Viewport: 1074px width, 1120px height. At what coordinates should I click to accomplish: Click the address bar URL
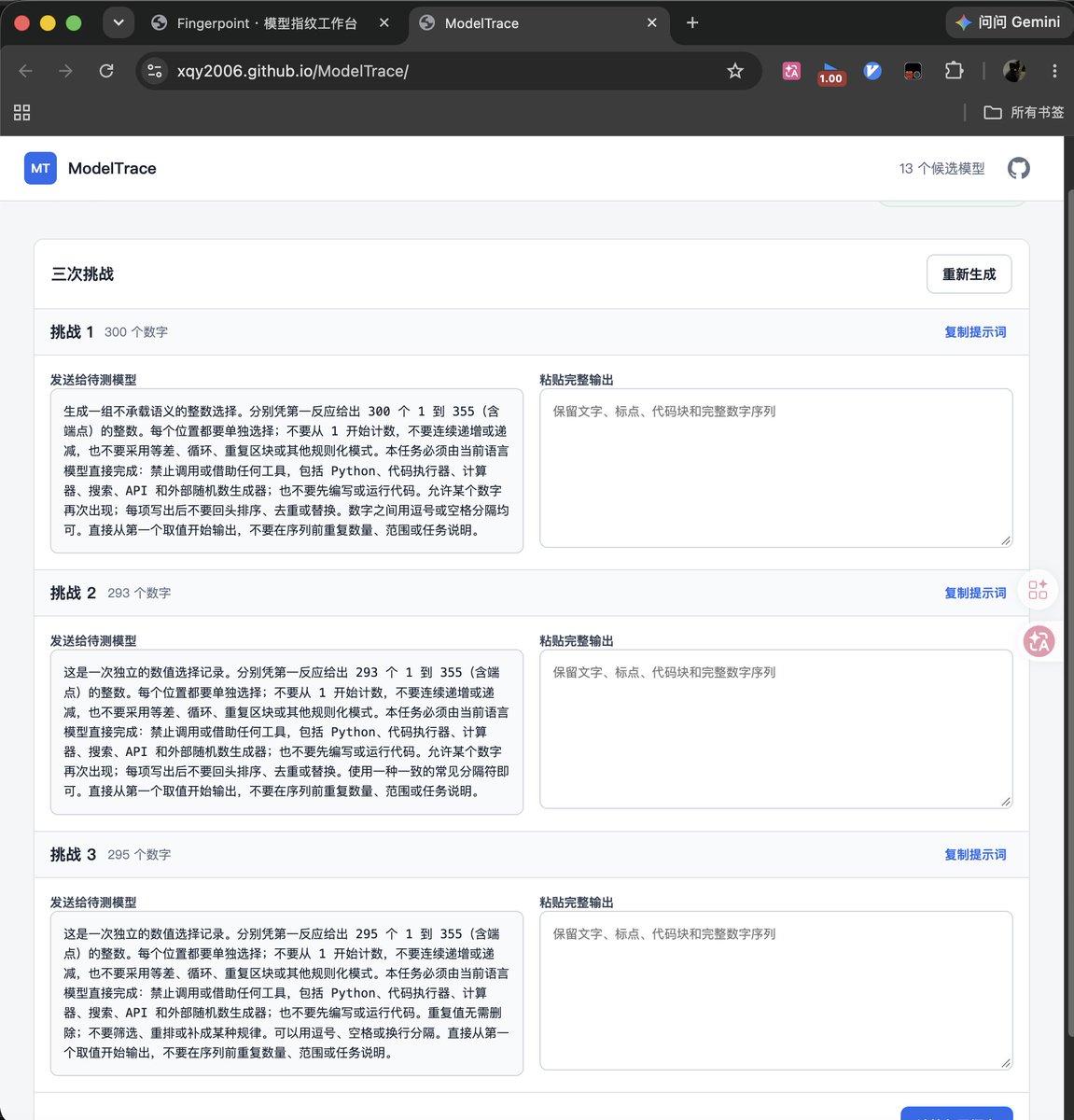293,71
